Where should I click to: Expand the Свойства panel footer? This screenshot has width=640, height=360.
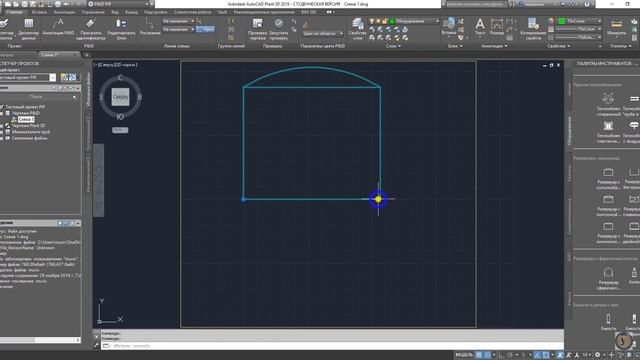click(x=559, y=46)
